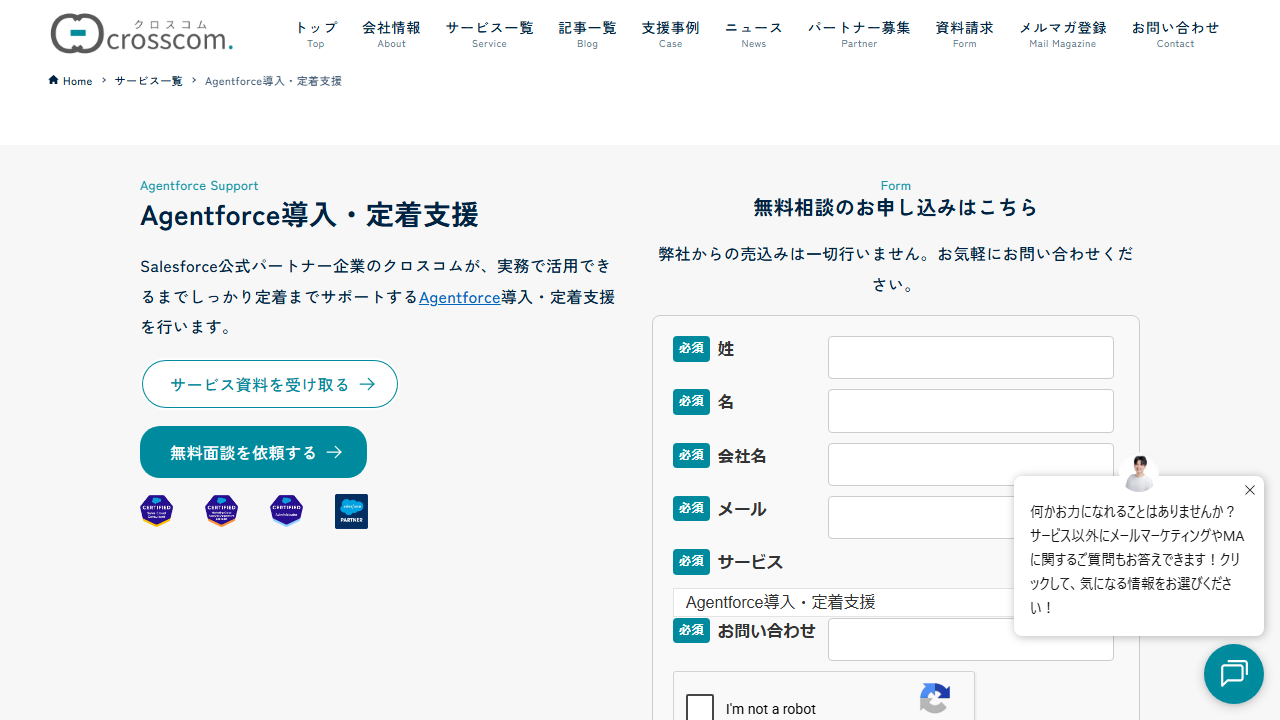Click the chat agent avatar
1280x720 pixels.
pos(1140,472)
